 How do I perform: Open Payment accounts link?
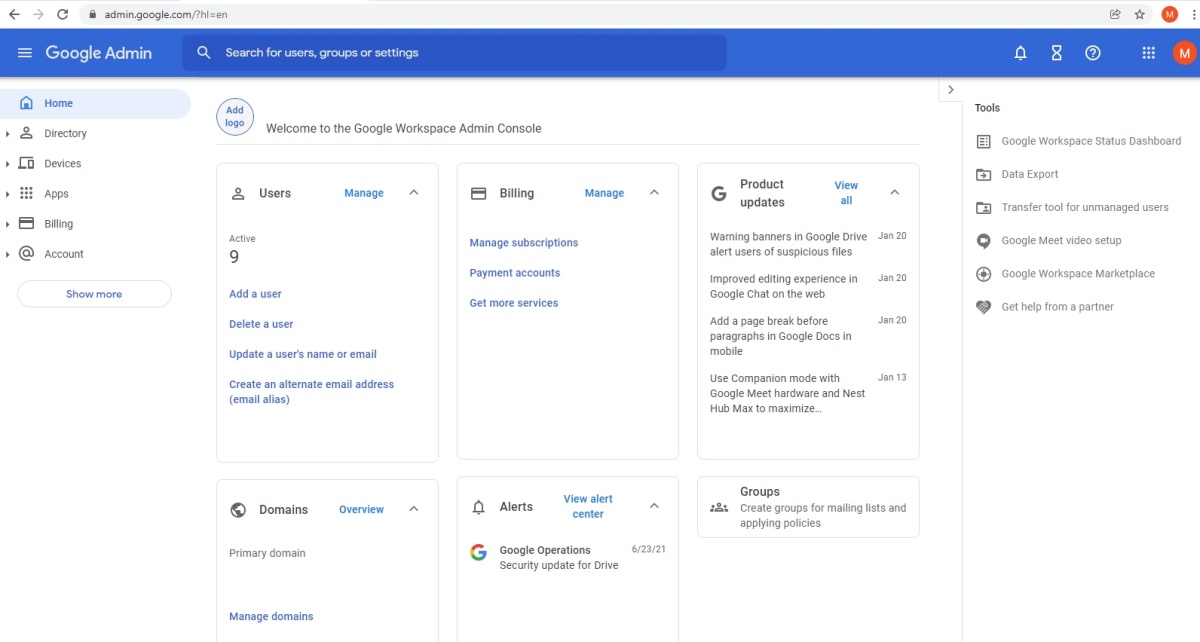click(x=515, y=273)
